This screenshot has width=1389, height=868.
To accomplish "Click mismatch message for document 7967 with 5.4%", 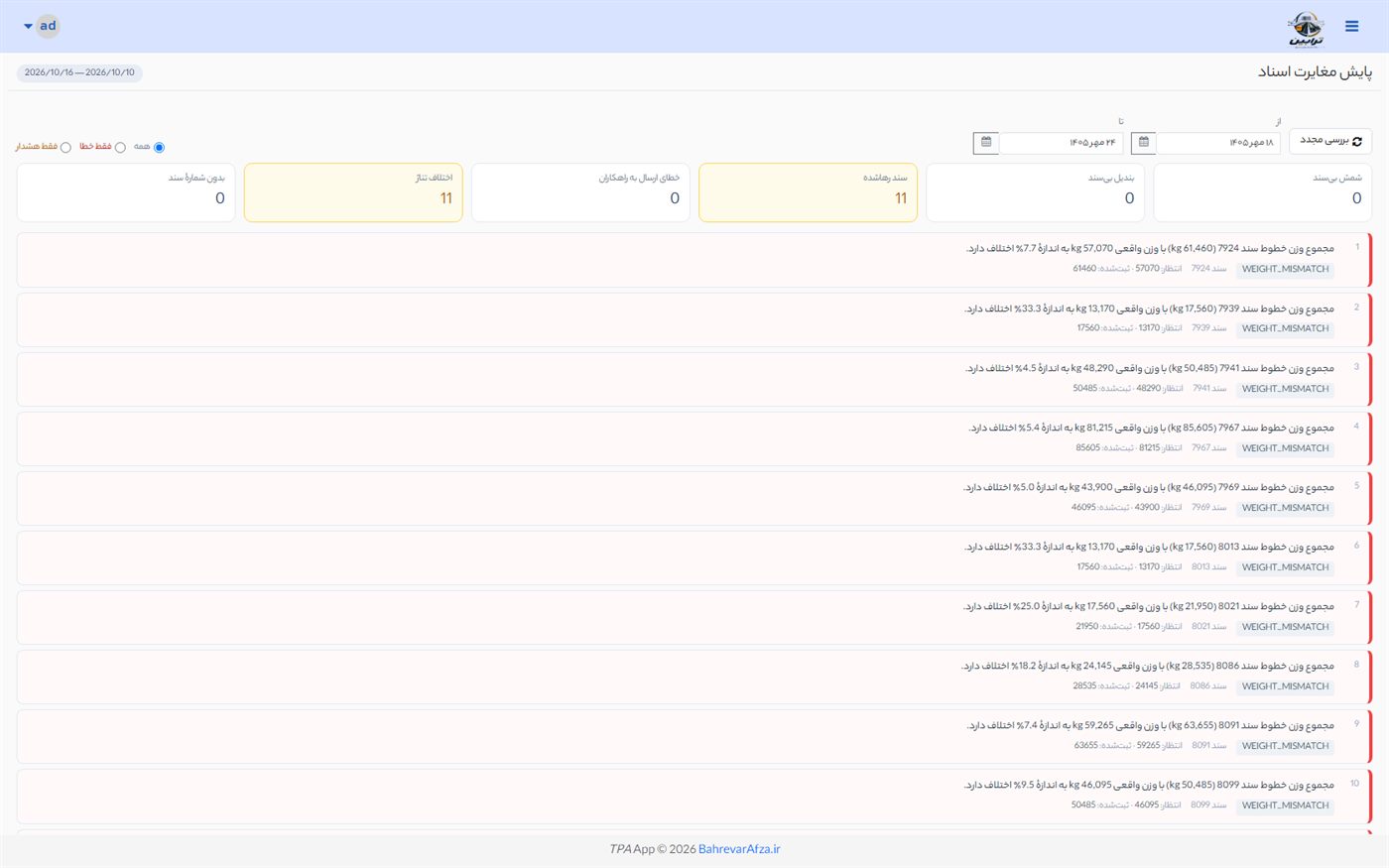I will [x=1152, y=428].
